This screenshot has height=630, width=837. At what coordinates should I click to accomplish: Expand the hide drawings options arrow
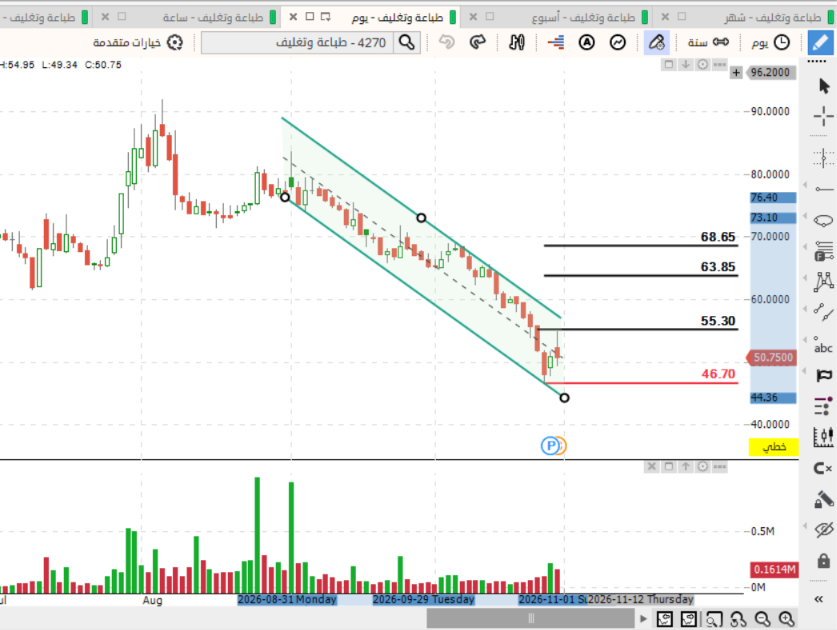click(x=805, y=526)
